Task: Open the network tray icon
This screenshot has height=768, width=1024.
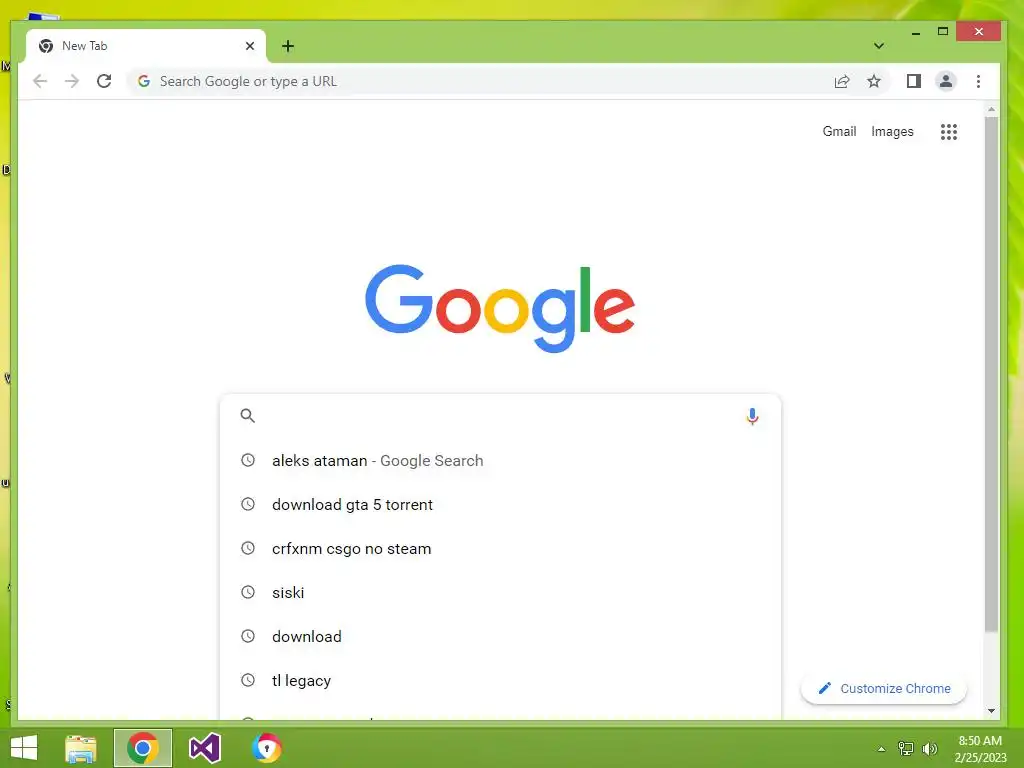Action: (906, 748)
